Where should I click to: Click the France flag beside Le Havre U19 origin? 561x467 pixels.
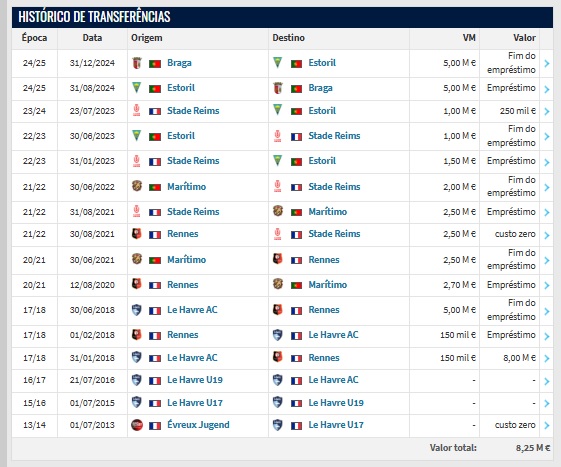[155, 381]
